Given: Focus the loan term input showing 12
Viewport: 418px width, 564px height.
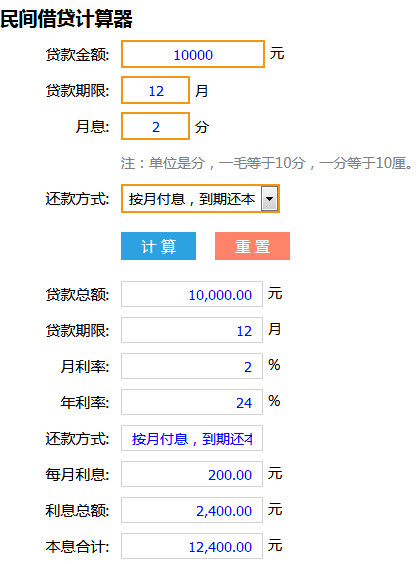Looking at the screenshot, I should point(155,90).
